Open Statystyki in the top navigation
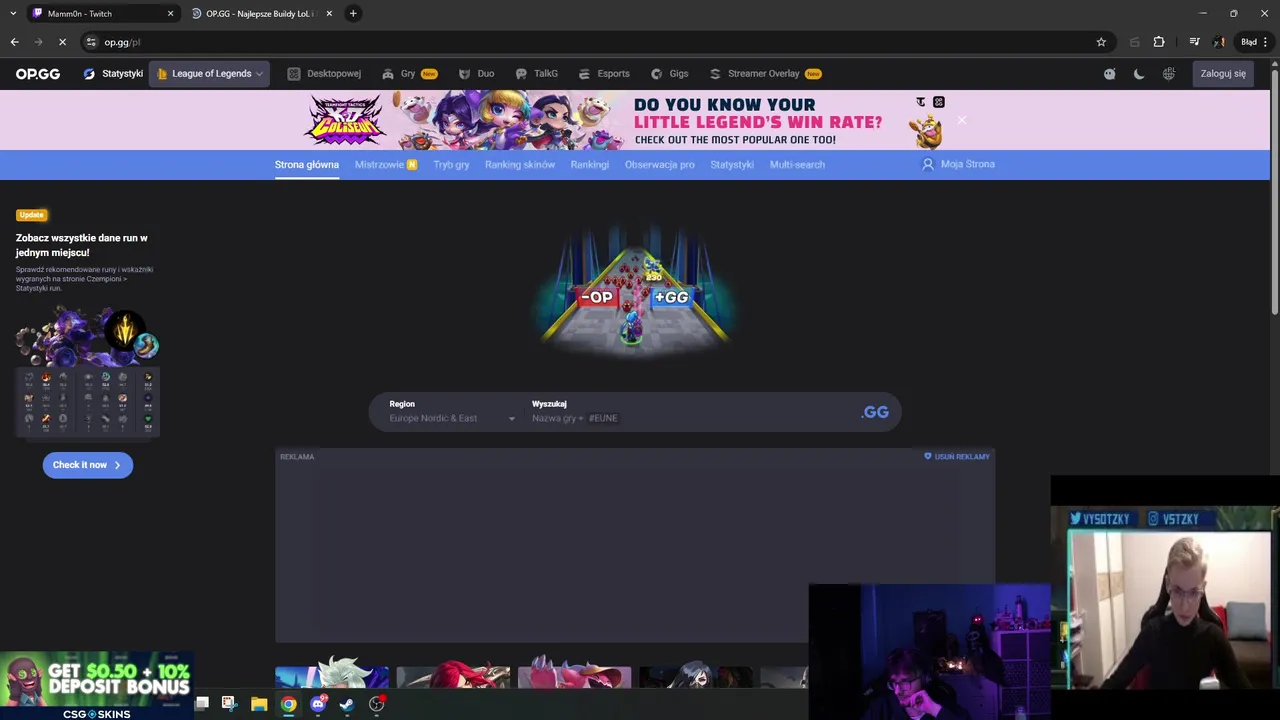Screen dimensions: 1280x720 (113, 74)
